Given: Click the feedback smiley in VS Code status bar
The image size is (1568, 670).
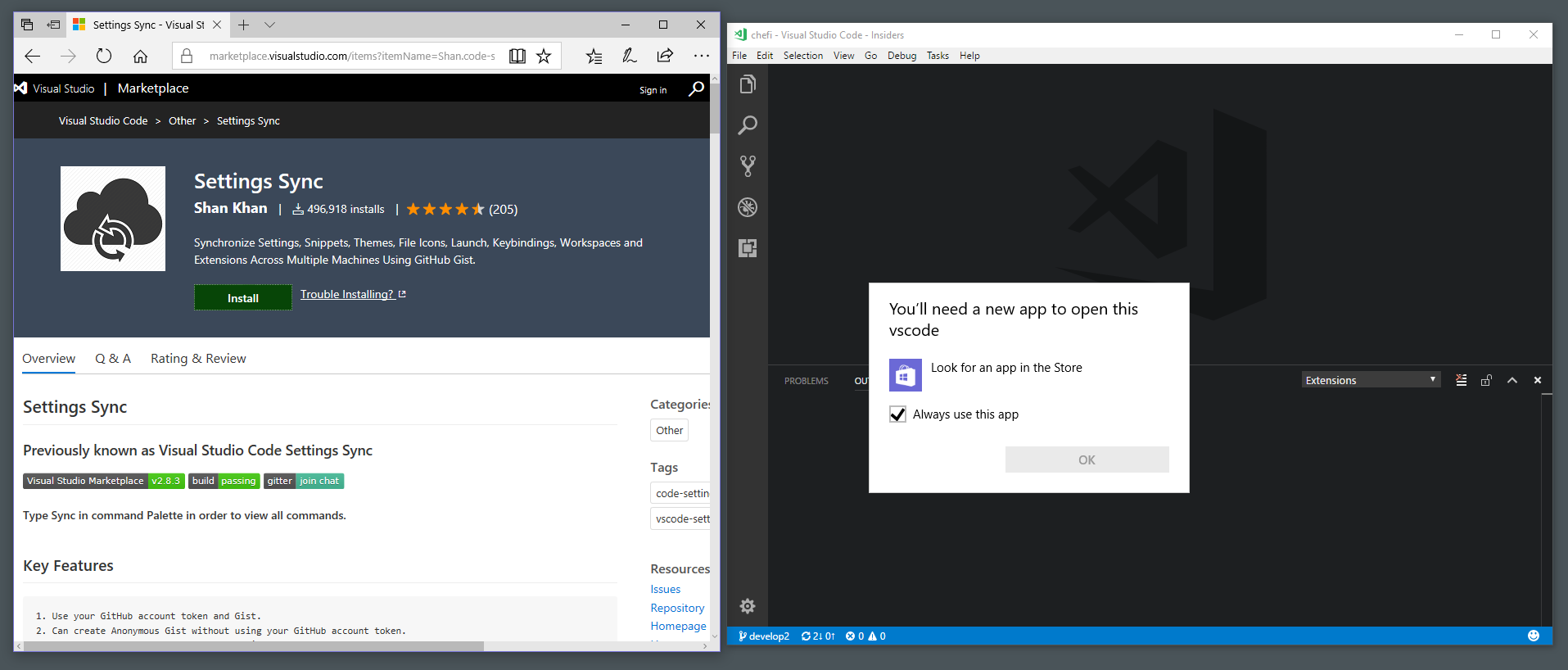Looking at the screenshot, I should pyautogui.click(x=1534, y=636).
